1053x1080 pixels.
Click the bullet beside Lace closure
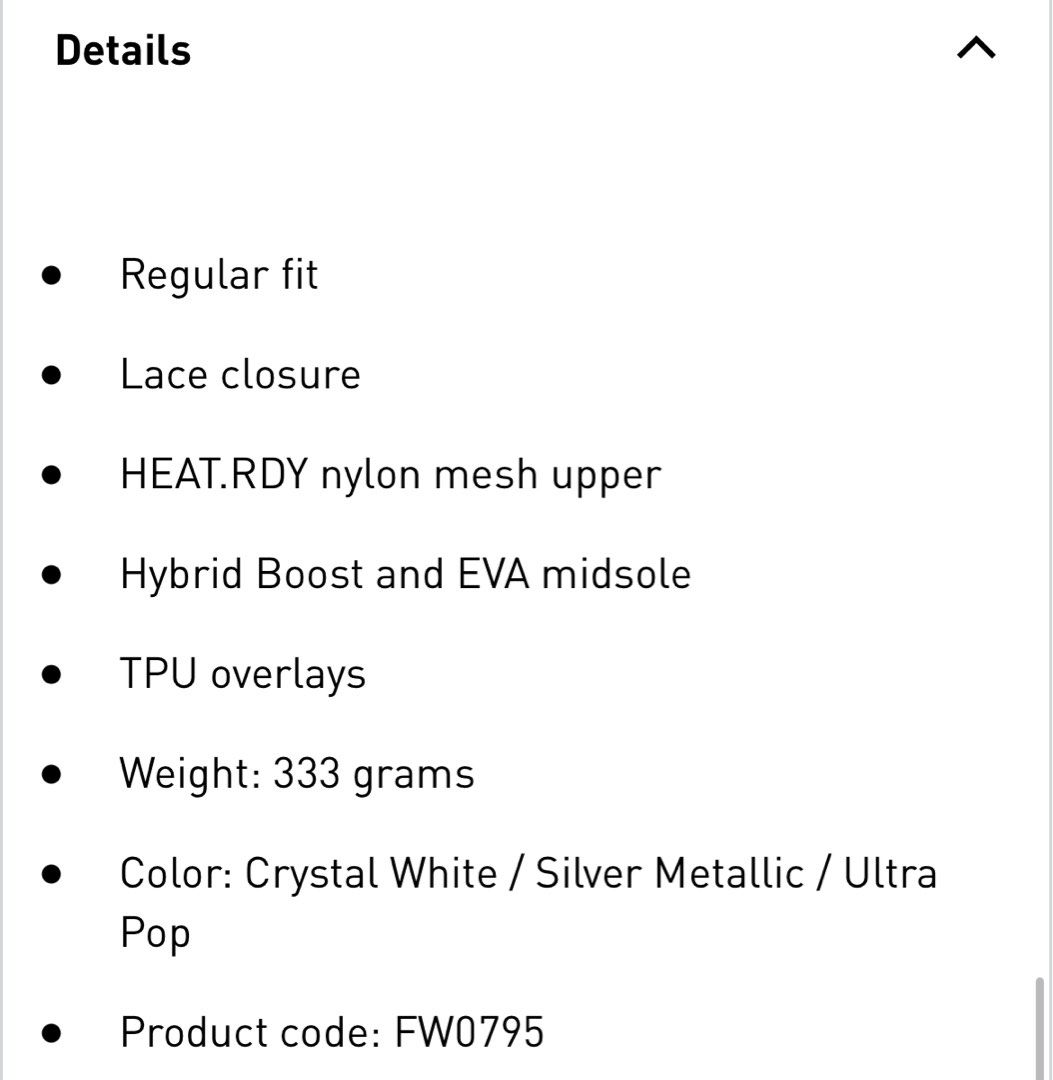51,375
